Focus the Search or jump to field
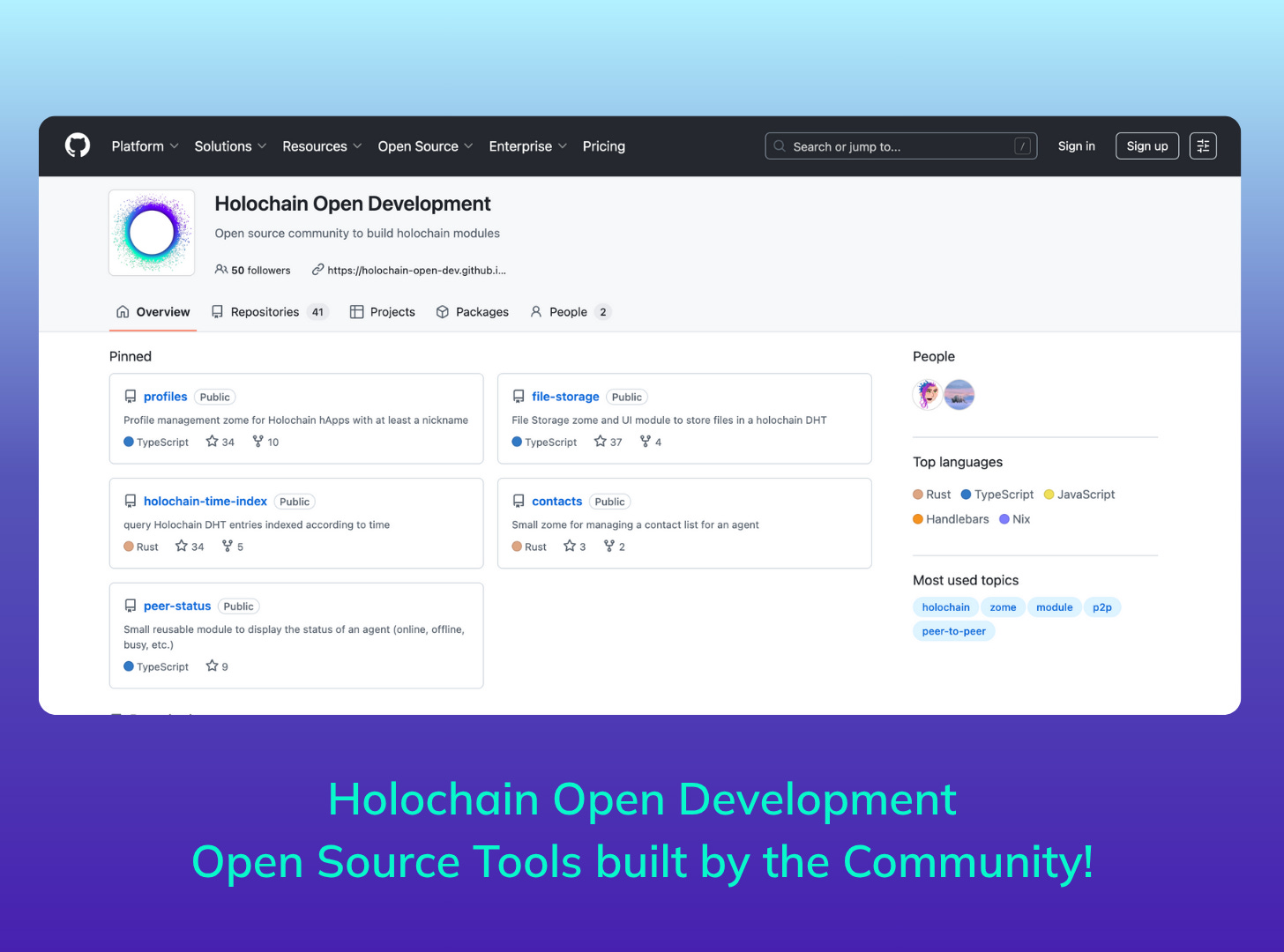The height and width of the screenshot is (952, 1284). pos(900,146)
